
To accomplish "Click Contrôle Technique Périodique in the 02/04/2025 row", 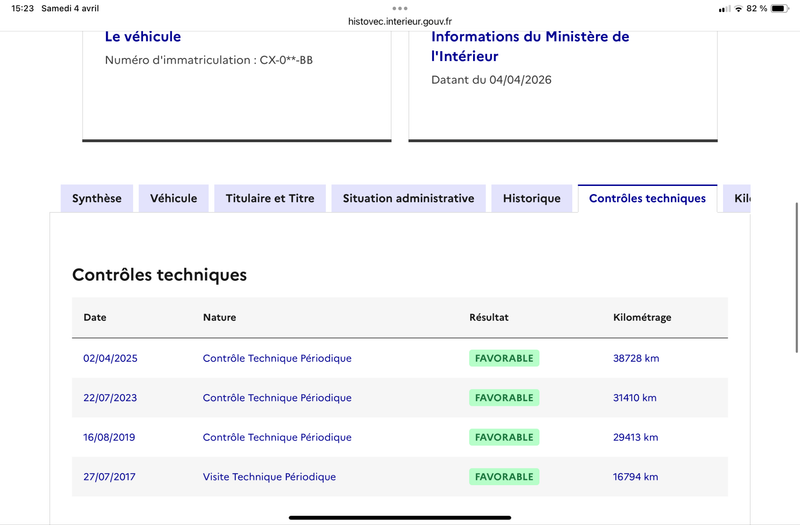I will point(277,358).
